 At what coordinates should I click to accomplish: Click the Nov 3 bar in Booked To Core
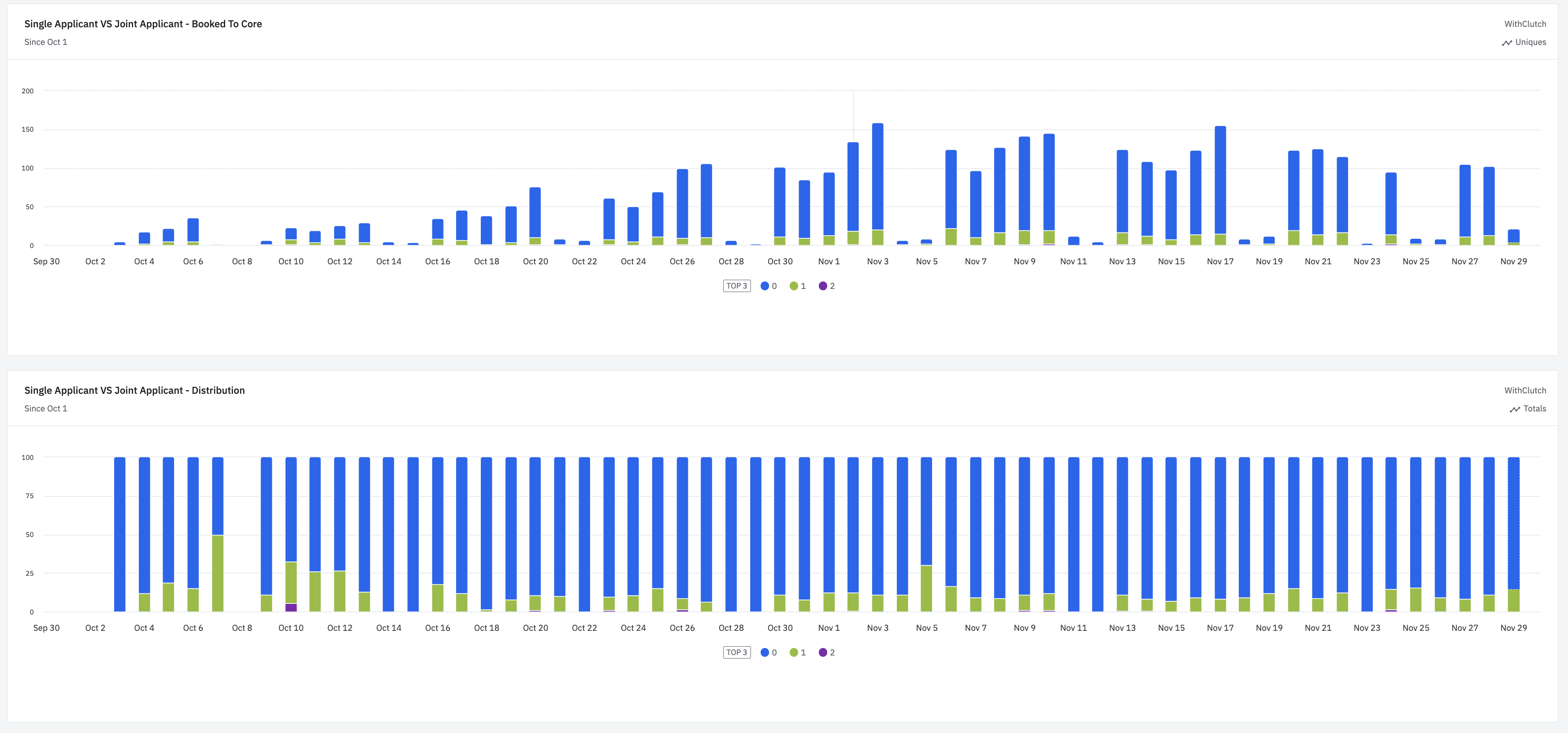point(878,182)
